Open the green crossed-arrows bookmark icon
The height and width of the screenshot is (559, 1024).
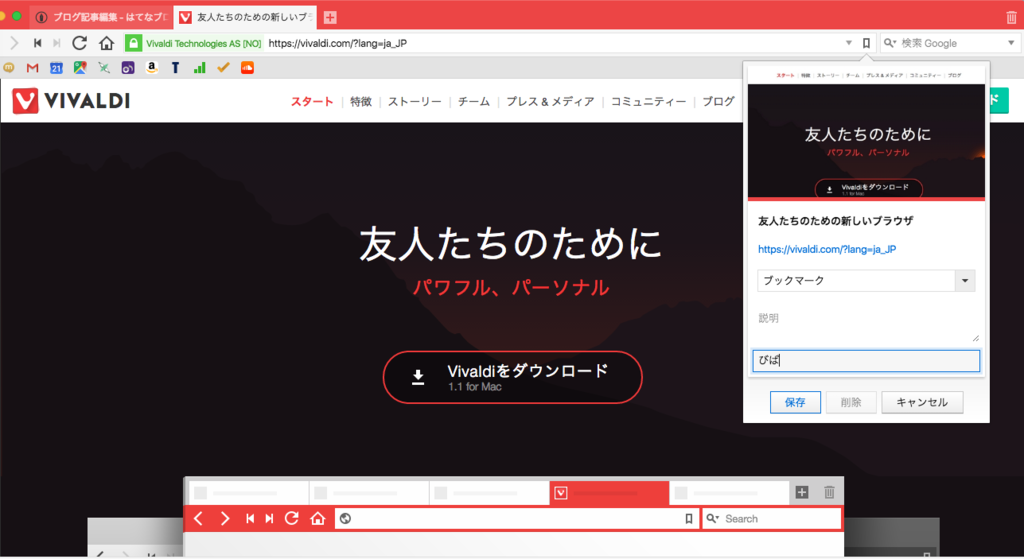click(x=104, y=67)
